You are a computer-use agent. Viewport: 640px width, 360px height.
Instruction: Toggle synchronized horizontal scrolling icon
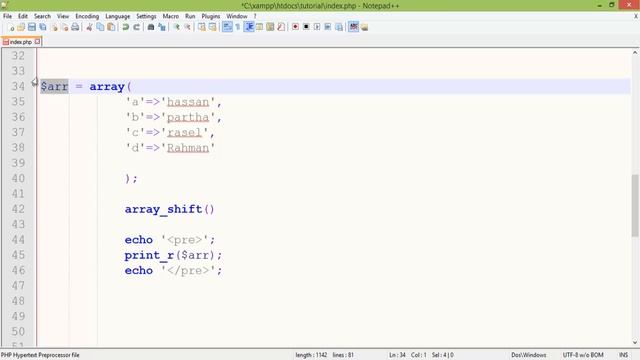212,27
